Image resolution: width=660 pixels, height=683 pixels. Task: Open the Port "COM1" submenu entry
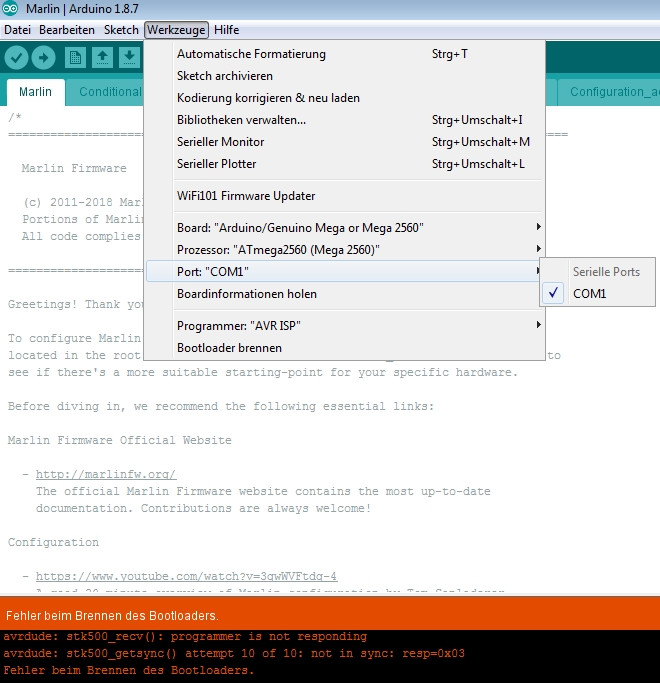[x=344, y=271]
